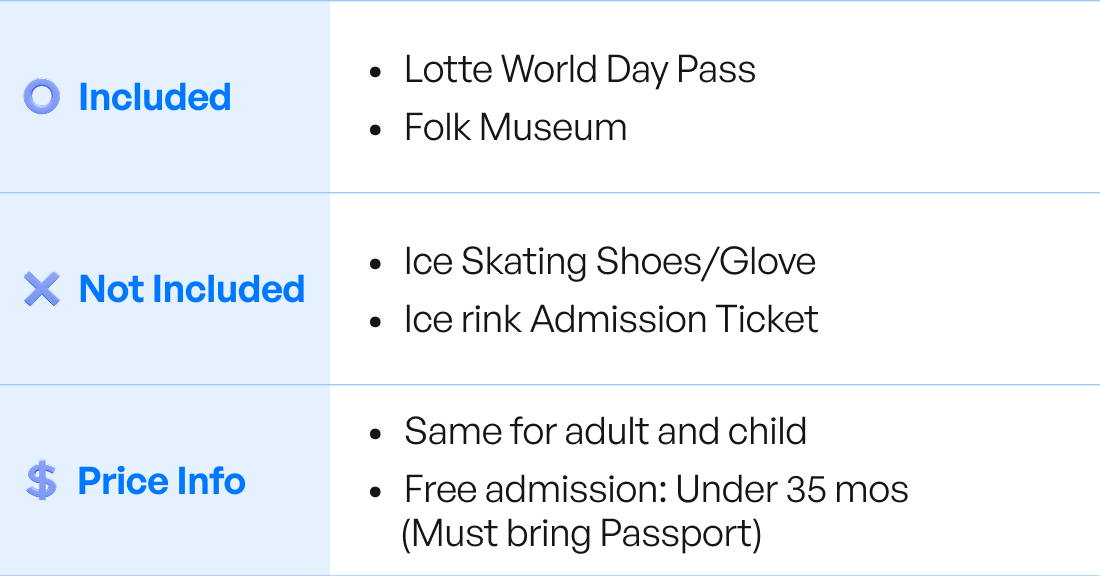1100x576 pixels.
Task: Click the bullet before Ice Skating Shoes/Glove
Action: 375,265
